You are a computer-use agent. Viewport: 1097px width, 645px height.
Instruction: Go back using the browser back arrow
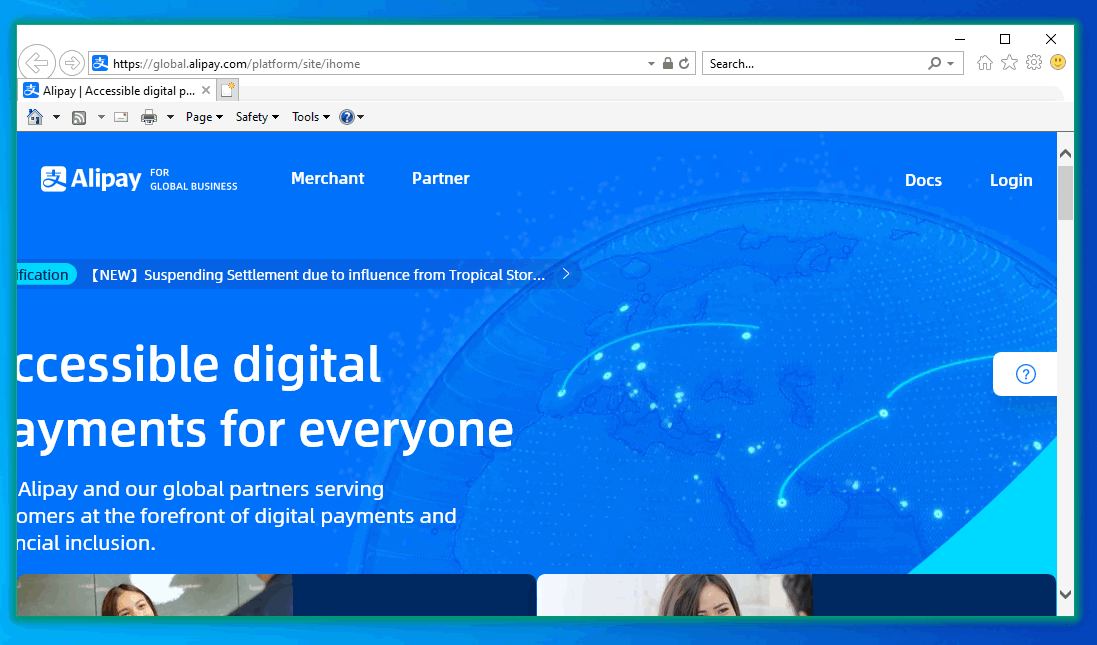click(x=36, y=63)
